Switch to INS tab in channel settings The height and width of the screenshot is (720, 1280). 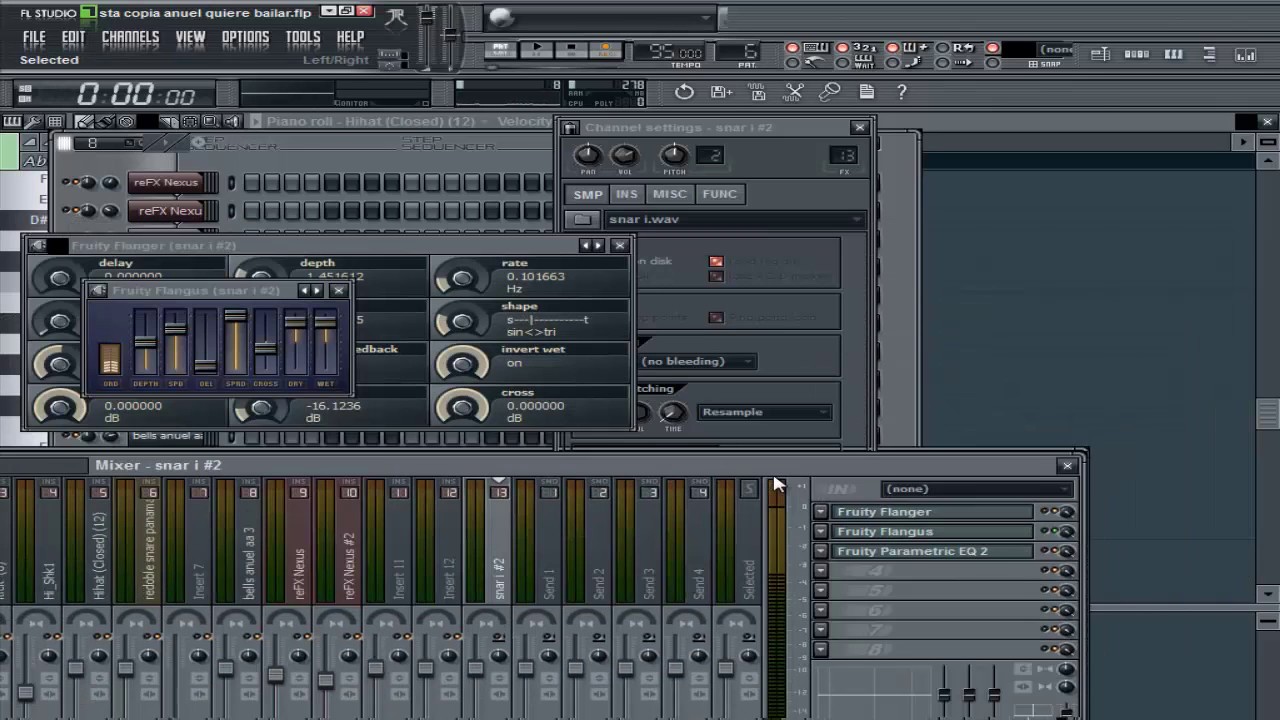click(627, 194)
